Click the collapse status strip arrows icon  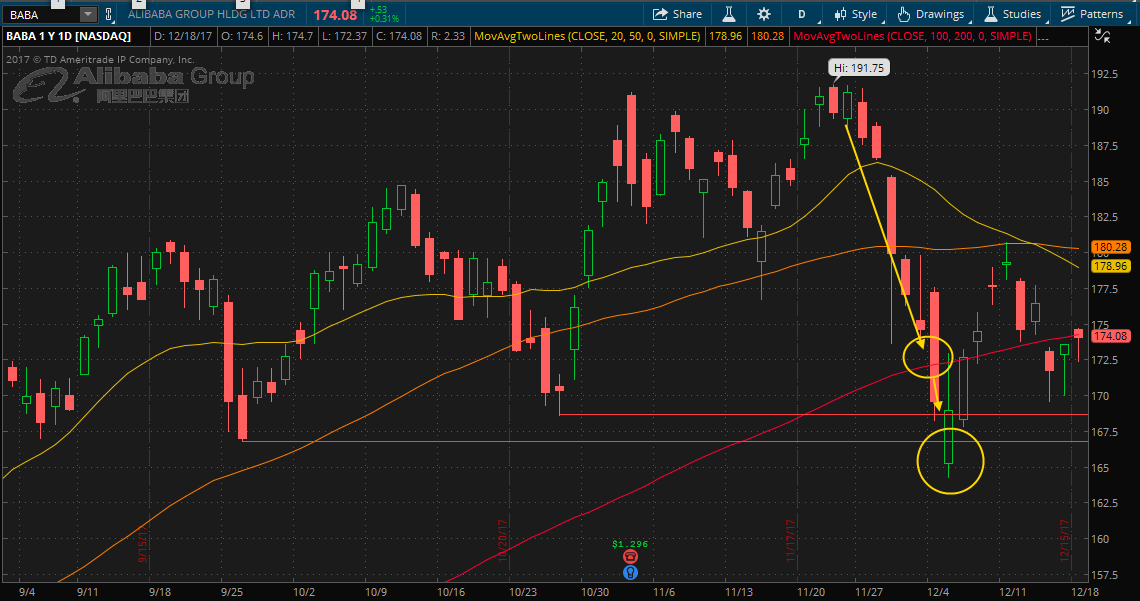1103,36
